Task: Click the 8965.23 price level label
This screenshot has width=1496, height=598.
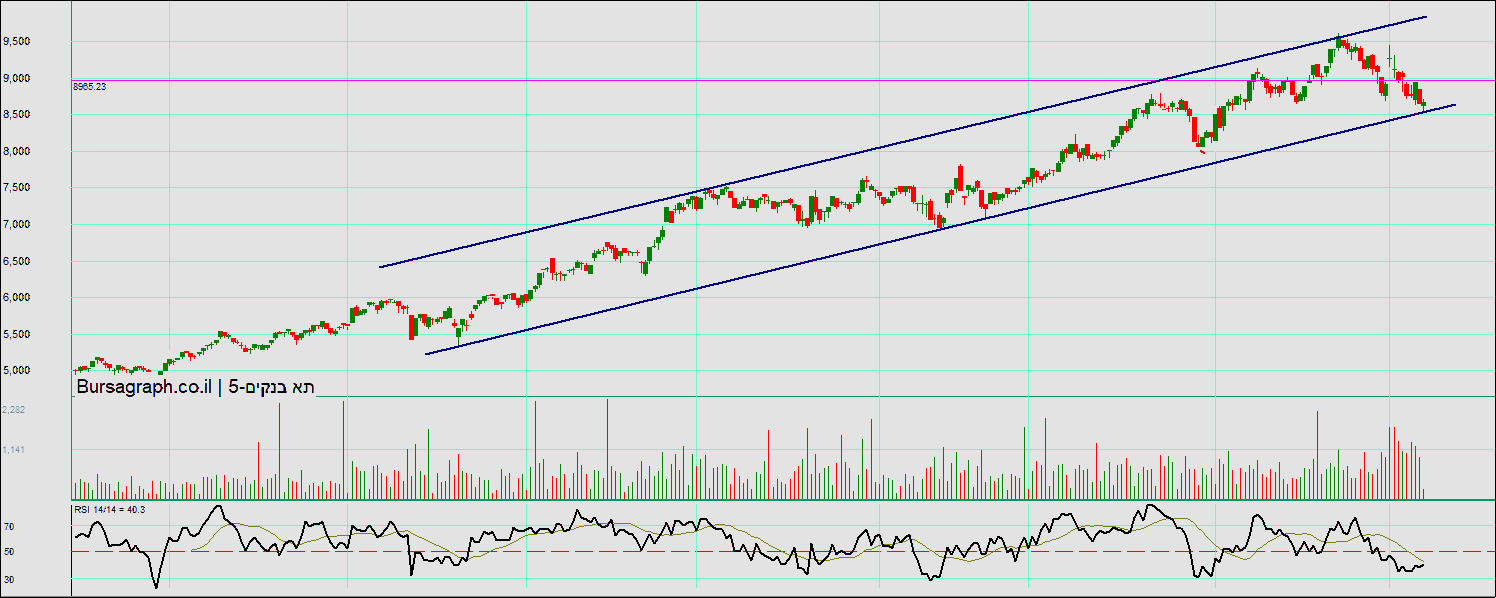Action: (x=89, y=87)
